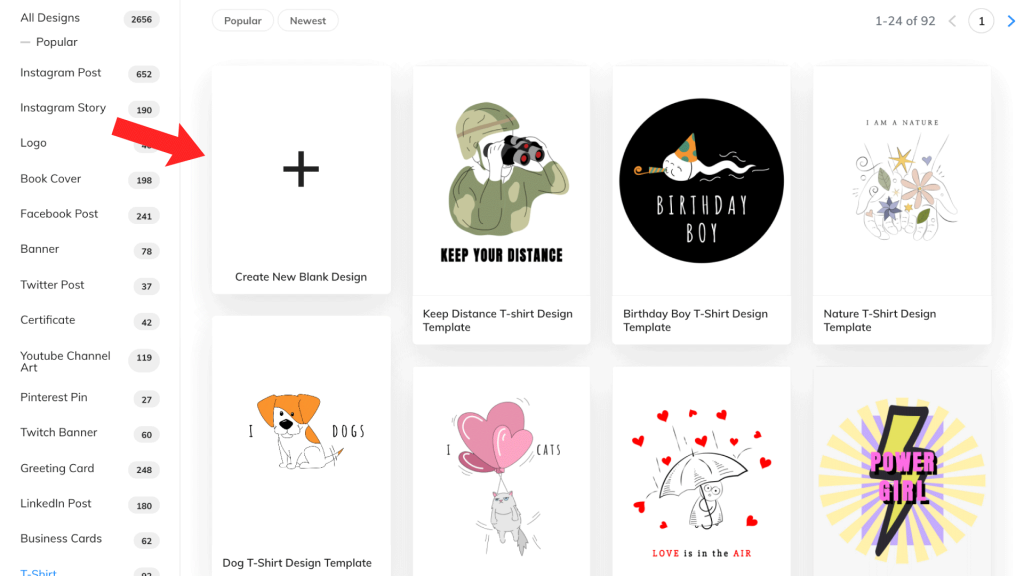
Task: Pick the Power Girl lightning design
Action: pos(902,472)
